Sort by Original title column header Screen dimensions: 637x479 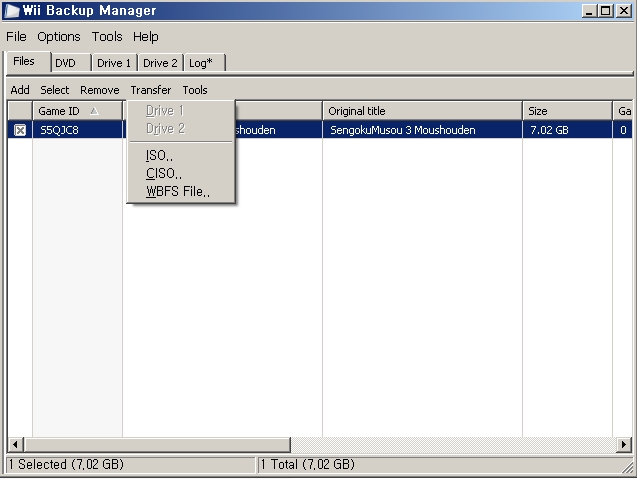(422, 111)
